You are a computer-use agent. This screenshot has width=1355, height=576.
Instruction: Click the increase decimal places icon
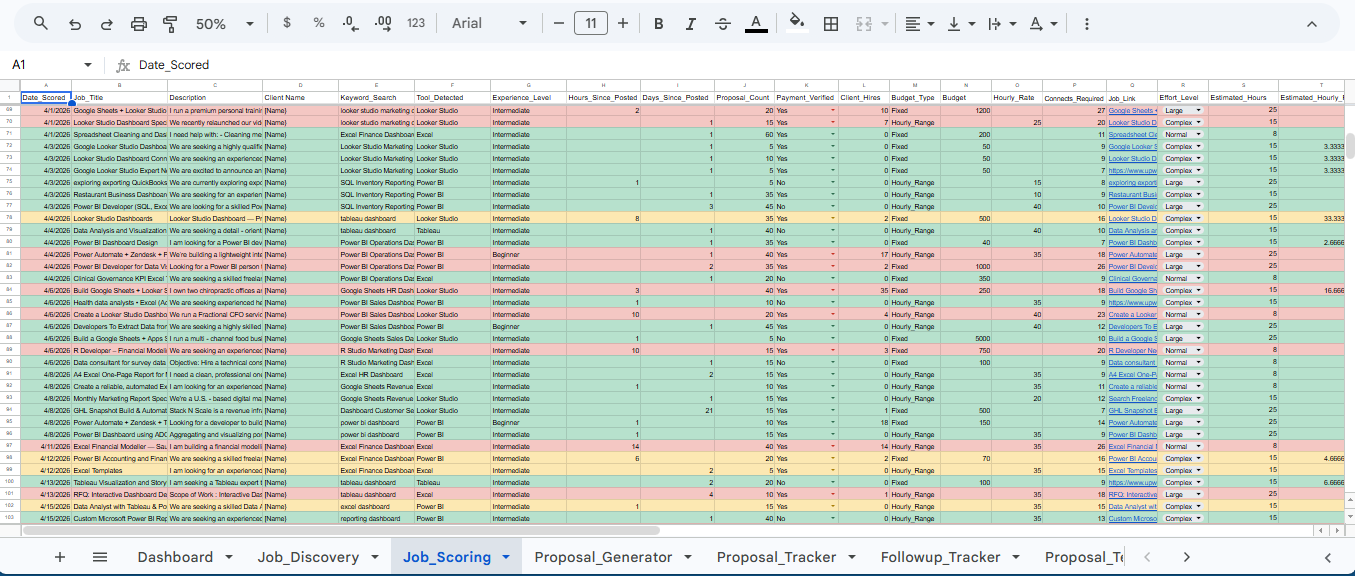(x=383, y=23)
